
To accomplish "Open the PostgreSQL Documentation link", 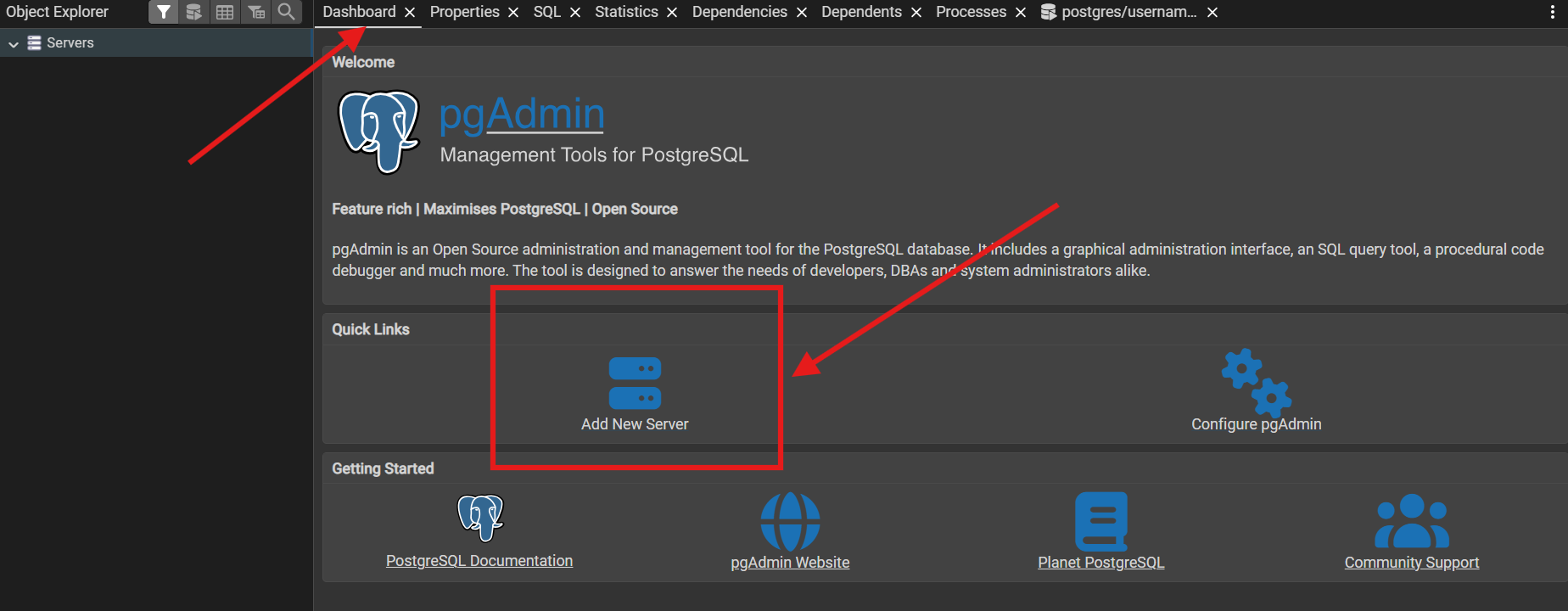I will (479, 561).
